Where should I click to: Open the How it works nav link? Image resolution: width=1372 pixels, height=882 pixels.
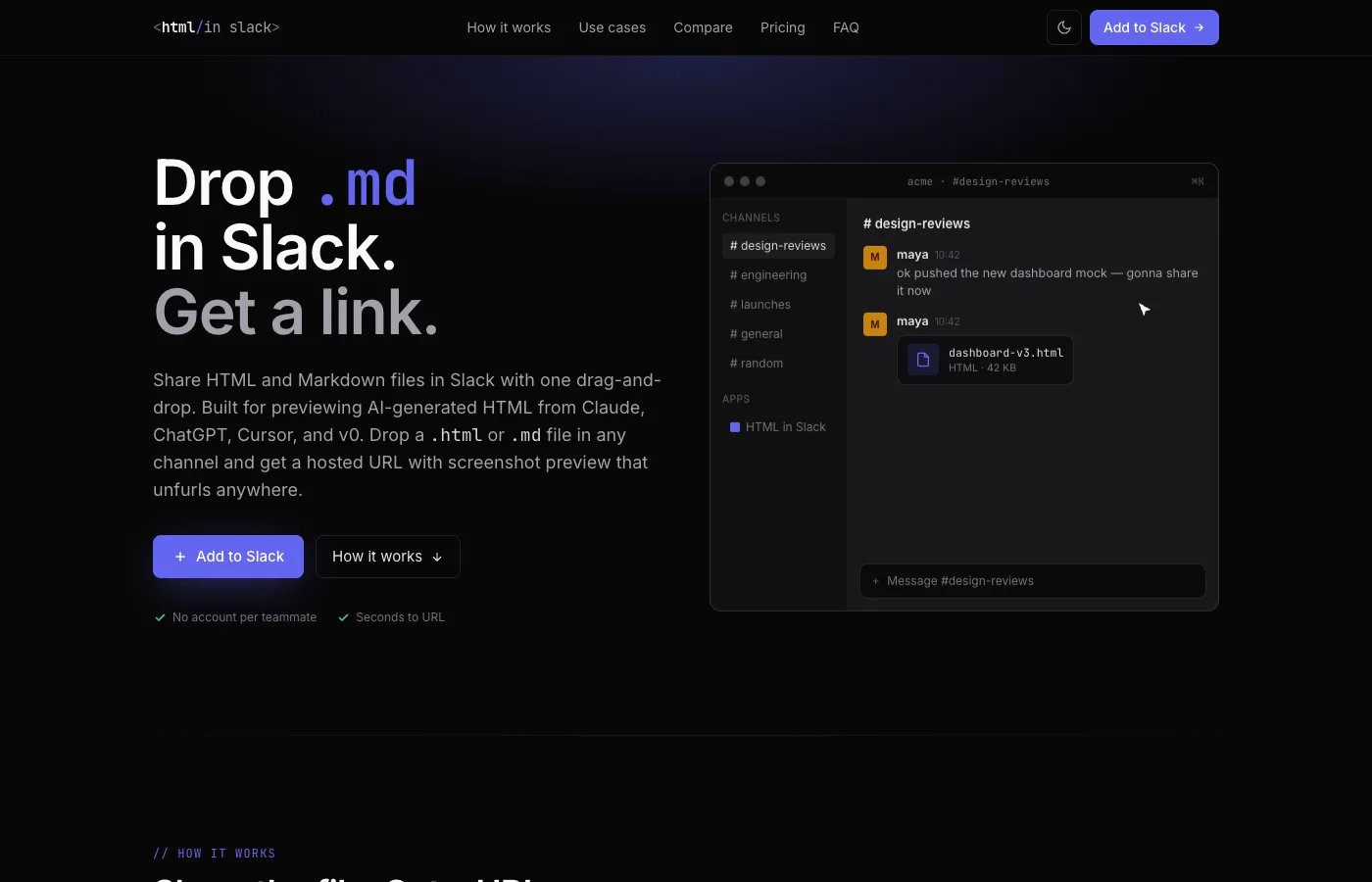point(509,27)
